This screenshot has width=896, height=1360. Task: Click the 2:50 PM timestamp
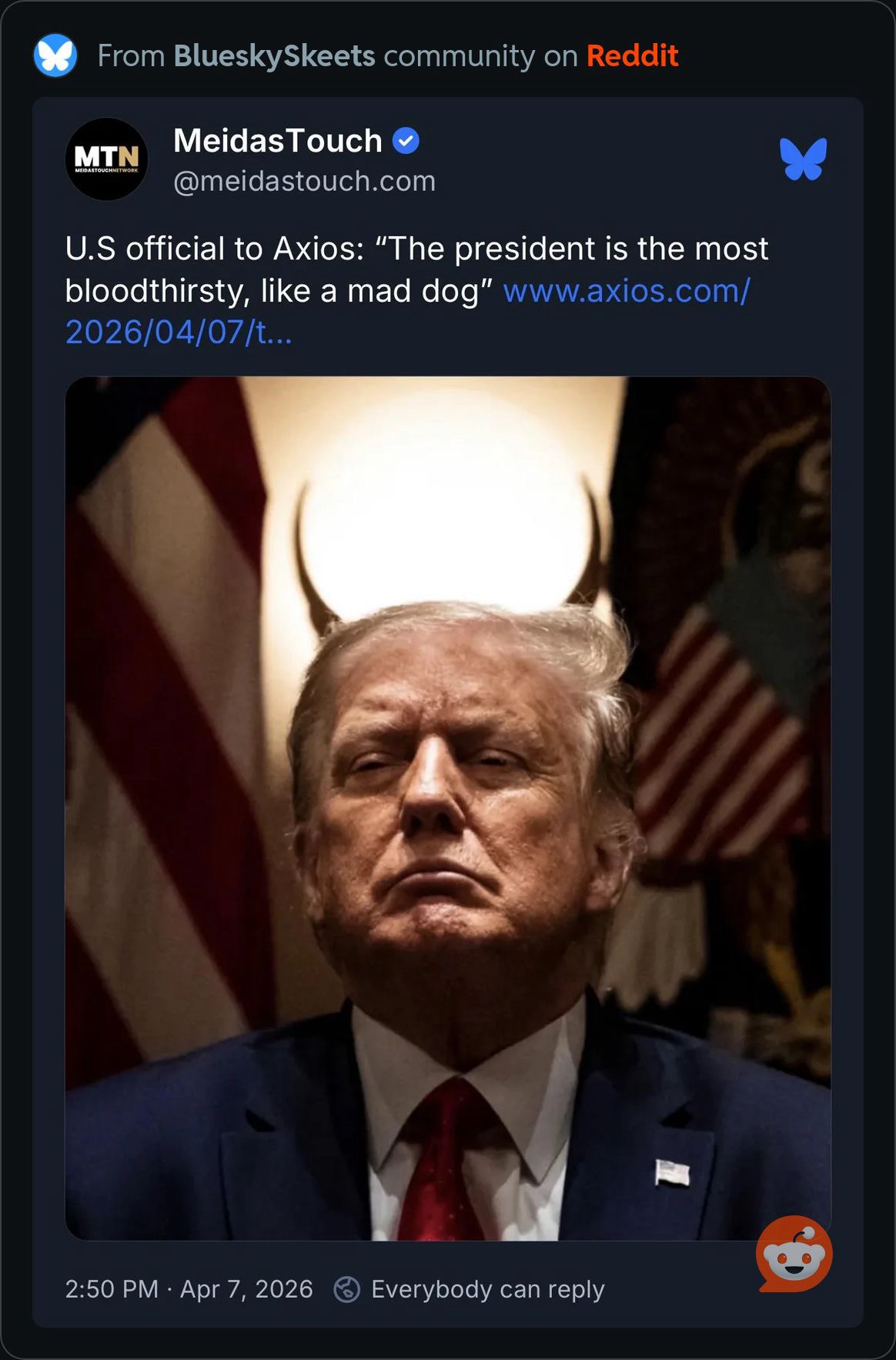[112, 1289]
